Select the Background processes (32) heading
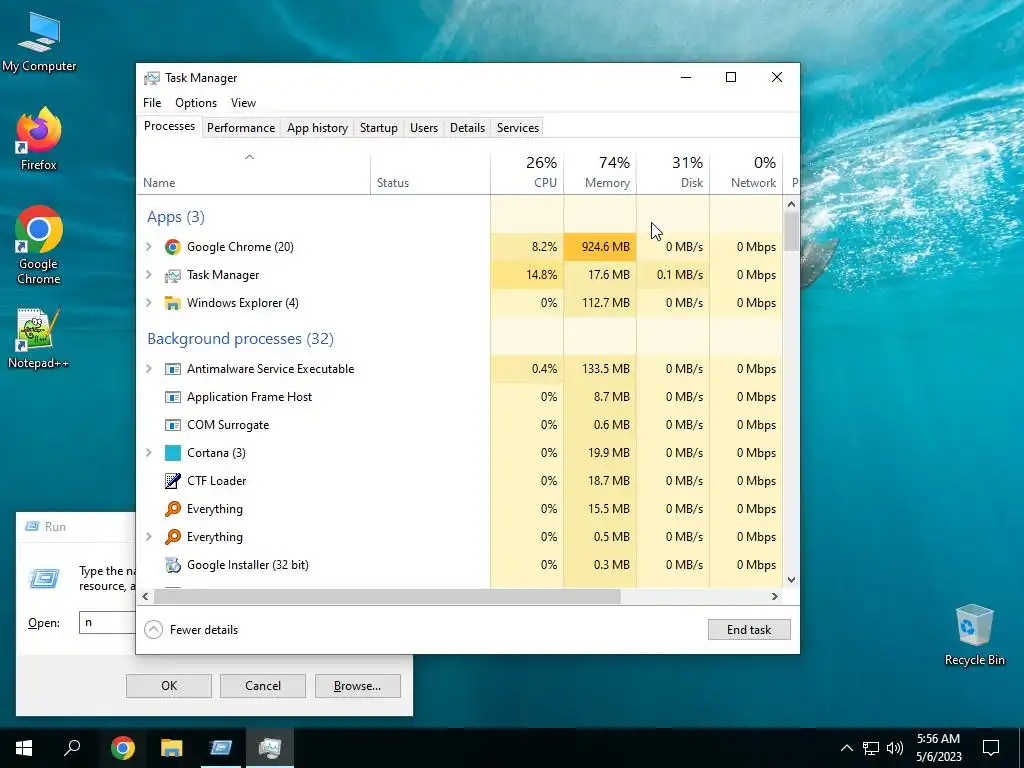The height and width of the screenshot is (768, 1024). 240,339
